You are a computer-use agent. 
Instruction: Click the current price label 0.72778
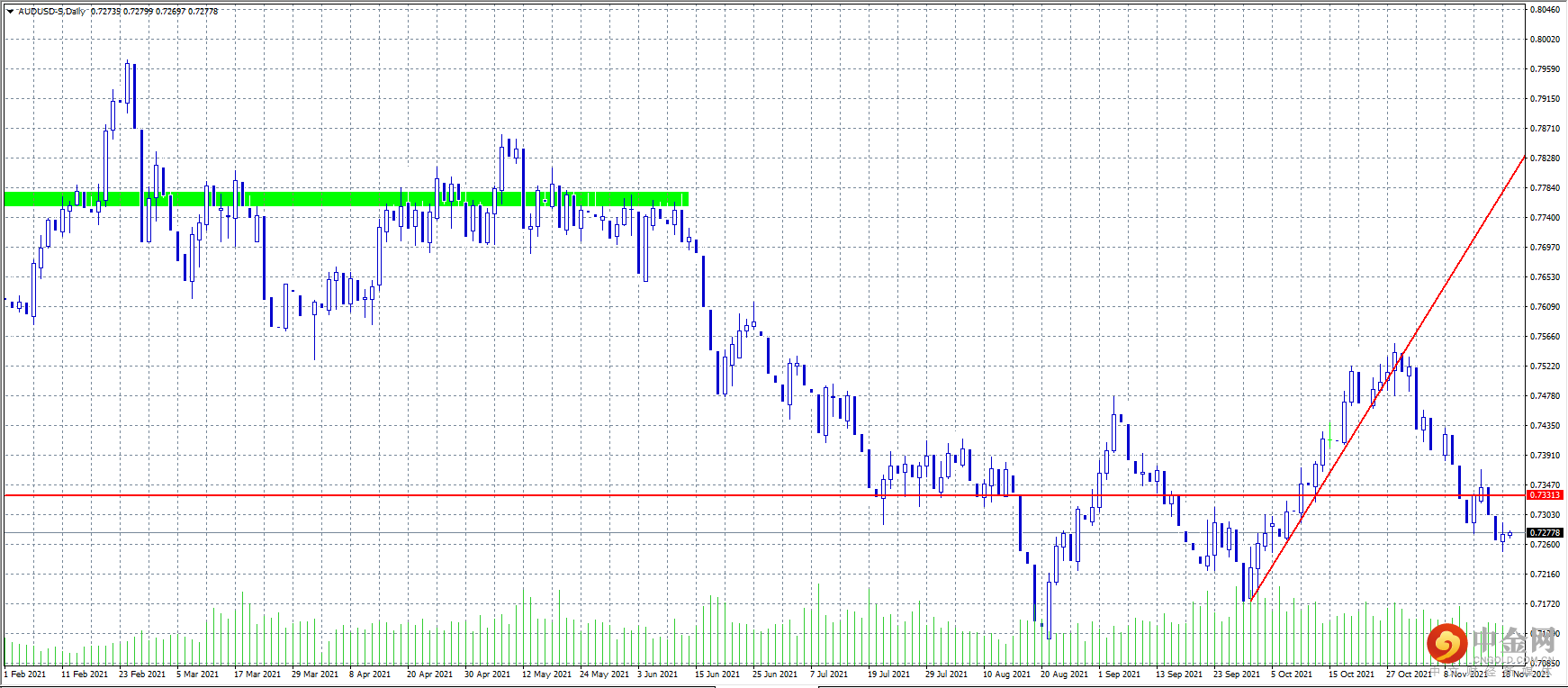(x=1545, y=533)
